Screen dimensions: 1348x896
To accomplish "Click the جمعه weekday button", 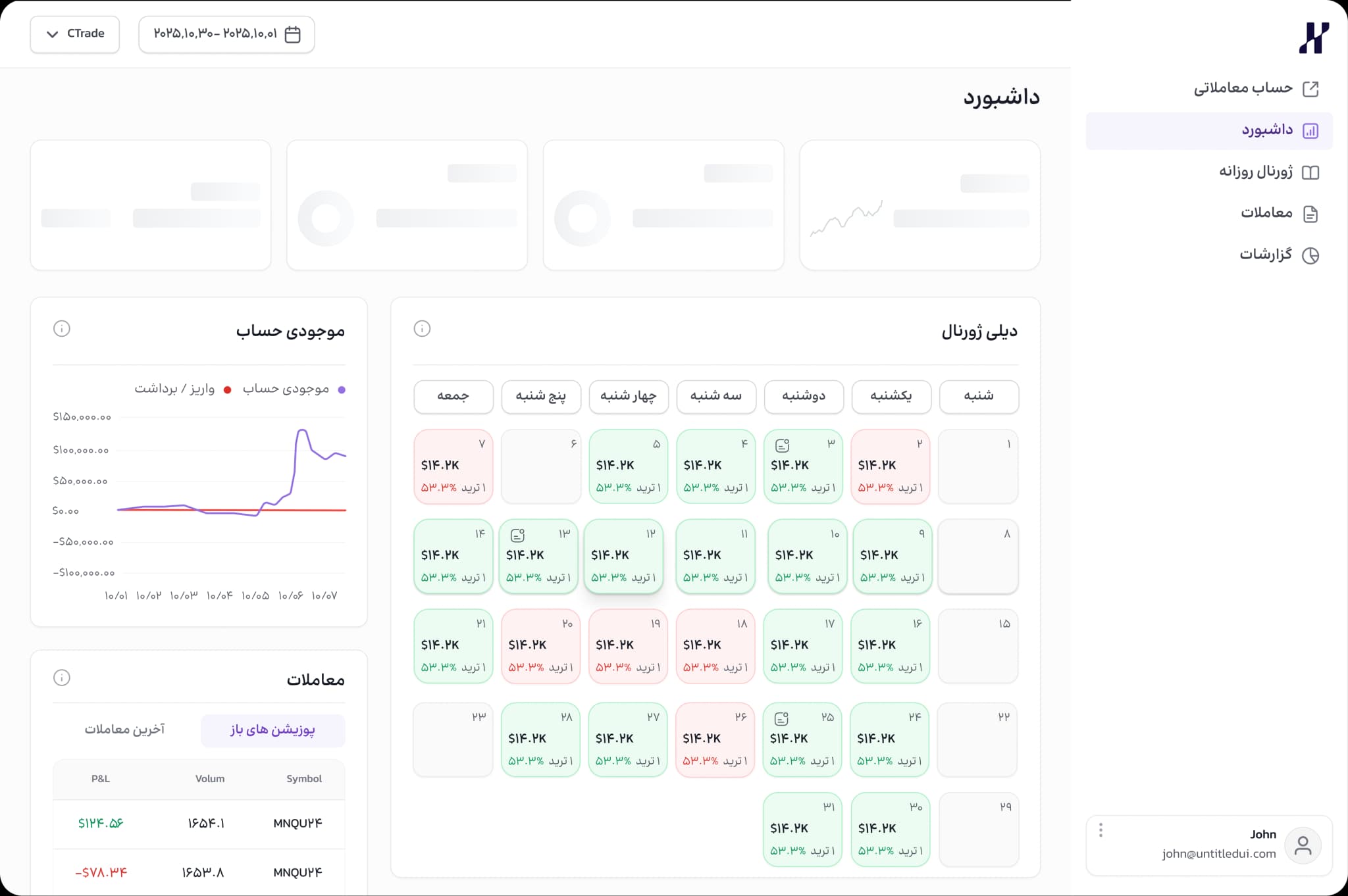I will [453, 396].
